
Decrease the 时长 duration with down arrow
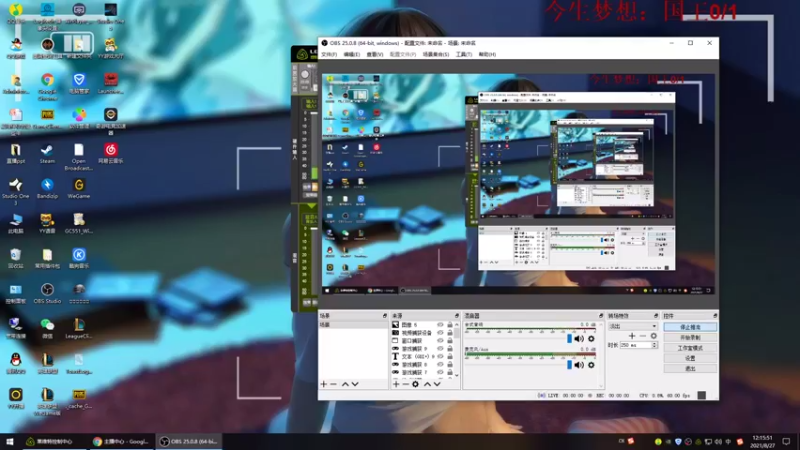click(x=655, y=347)
